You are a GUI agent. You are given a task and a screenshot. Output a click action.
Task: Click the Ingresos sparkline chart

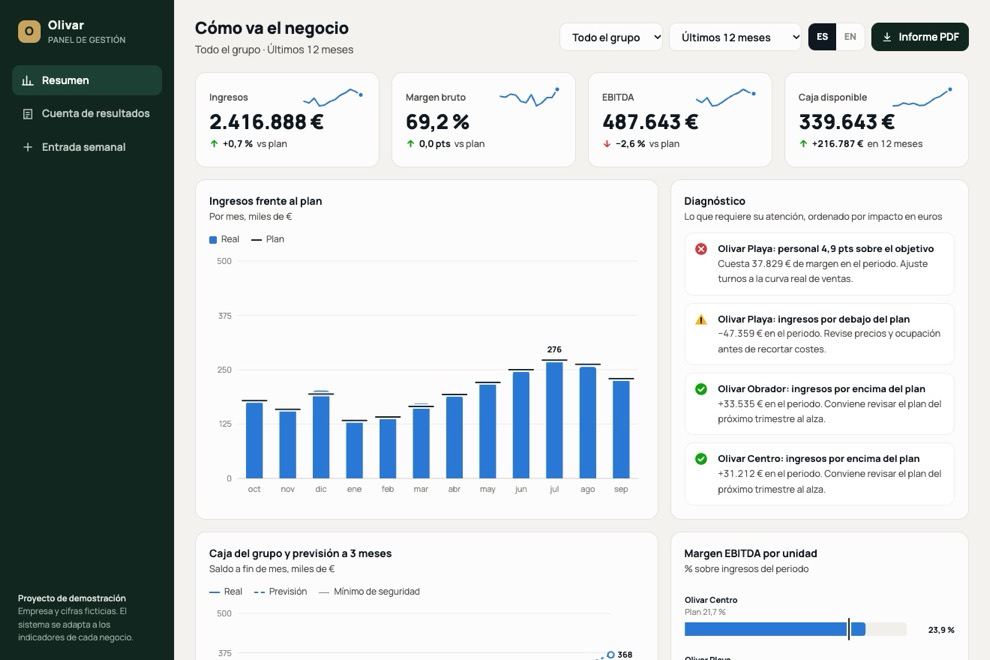click(333, 97)
